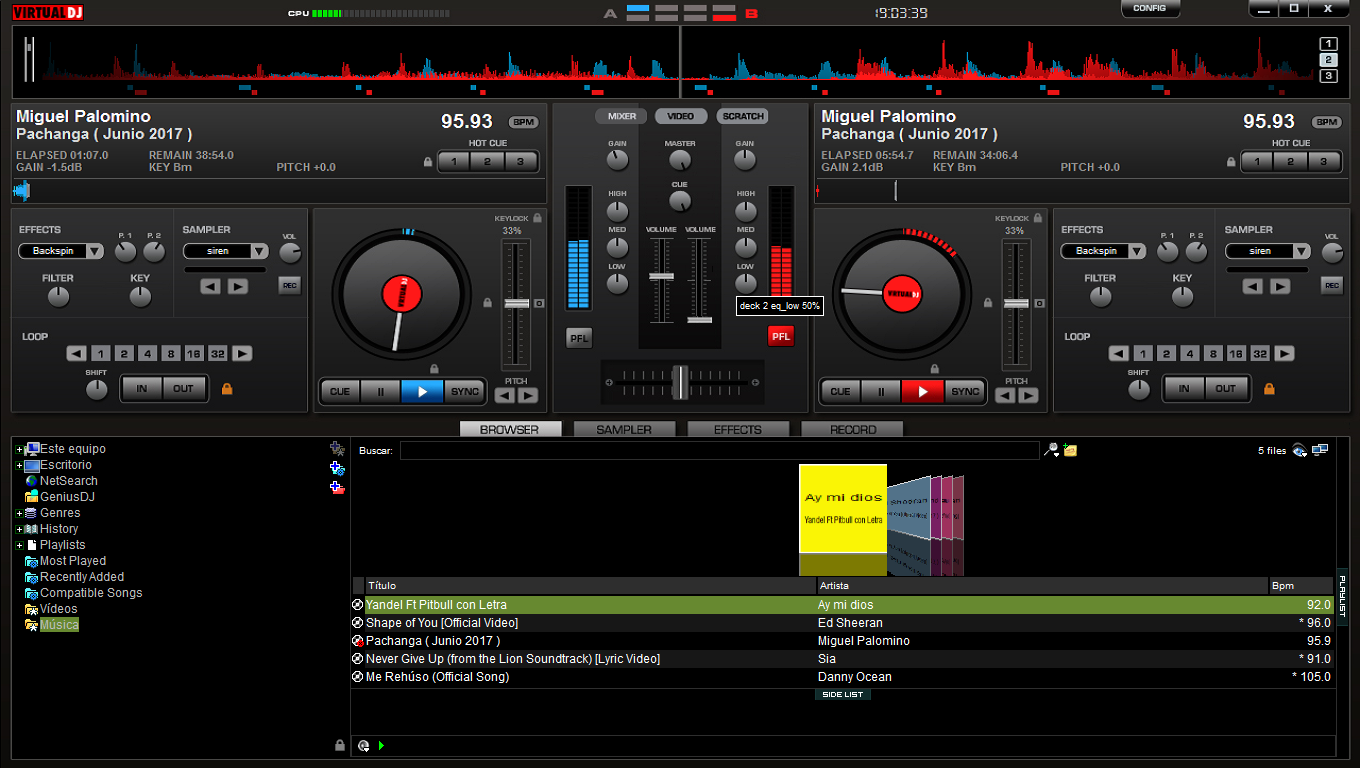This screenshot has height=768, width=1360.
Task: Toggle the red PFL button for deck 2
Action: coord(781,337)
